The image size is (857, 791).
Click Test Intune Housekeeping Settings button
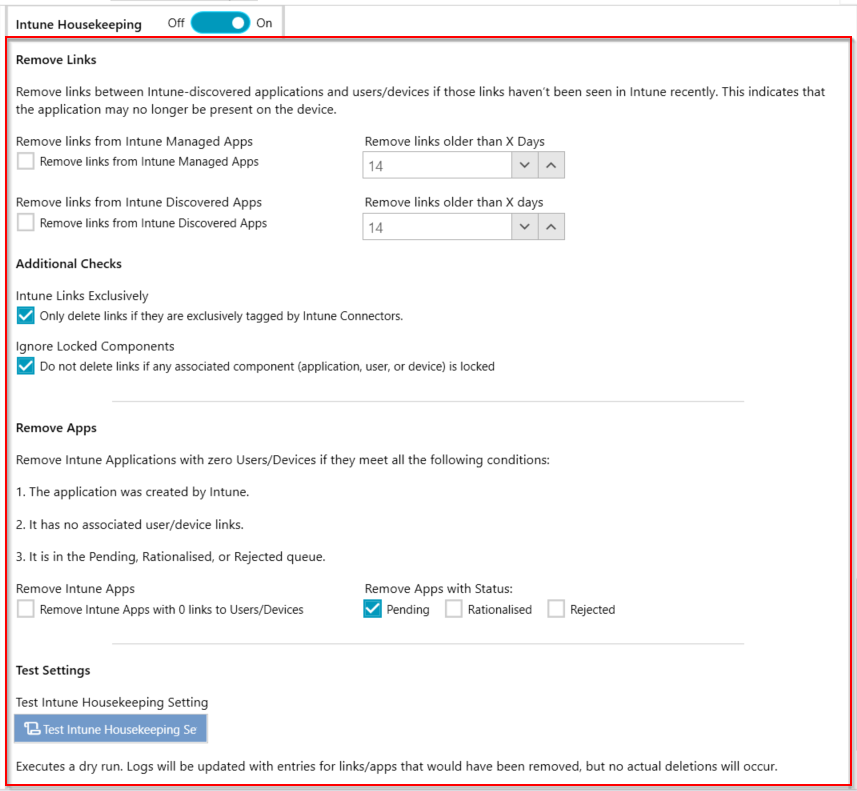pyautogui.click(x=110, y=729)
